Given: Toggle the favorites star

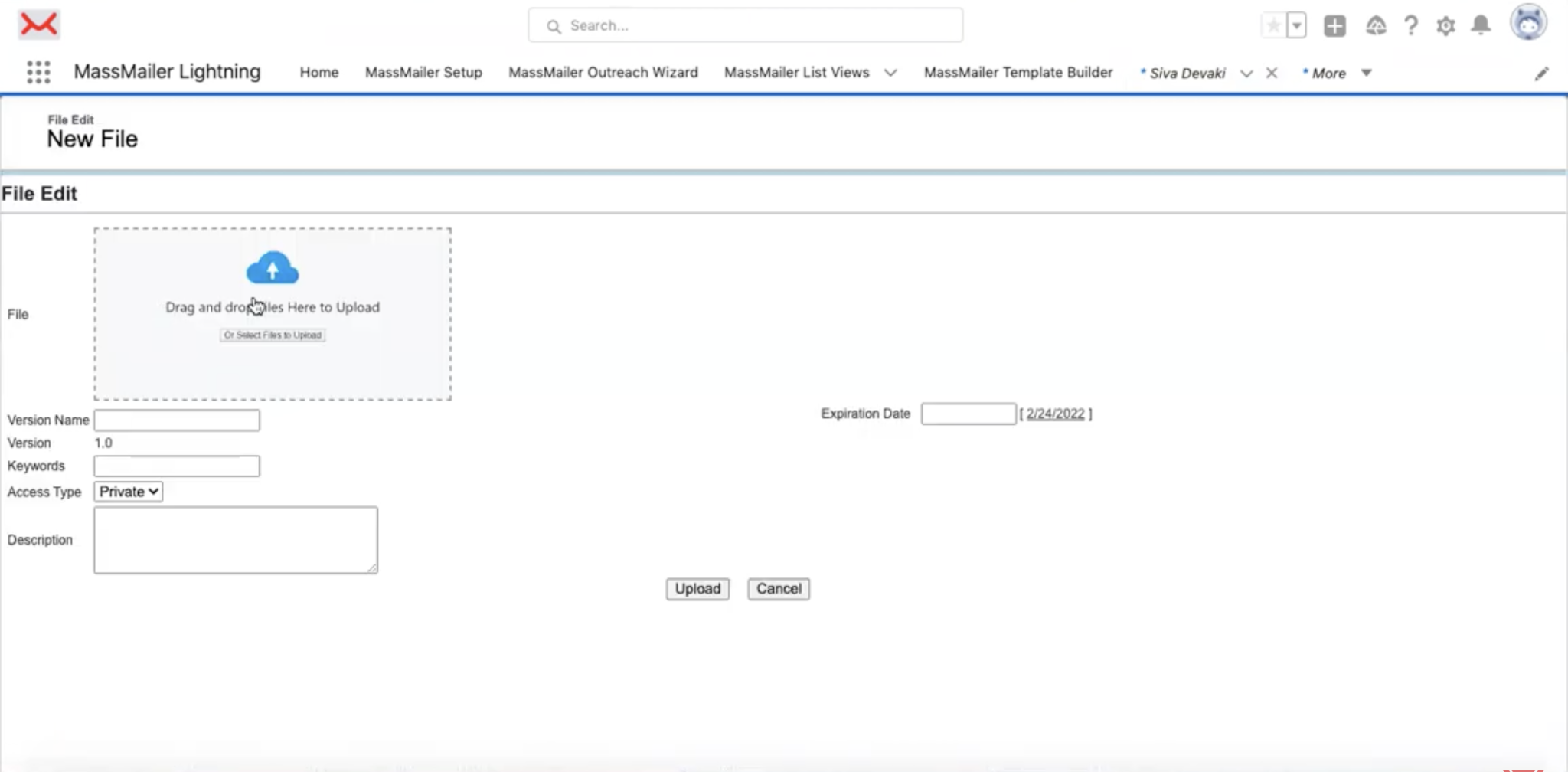Looking at the screenshot, I should coord(1274,24).
